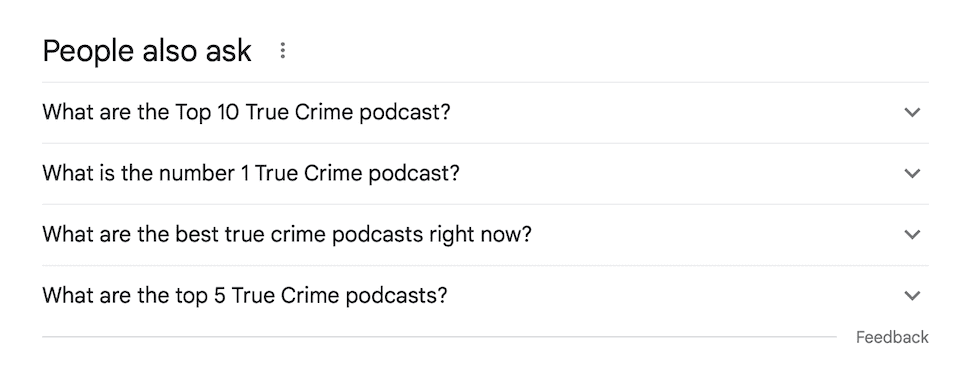Expand "What are the top 5 True Crime podcasts?"
The width and height of the screenshot is (960, 383).
[x=485, y=296]
